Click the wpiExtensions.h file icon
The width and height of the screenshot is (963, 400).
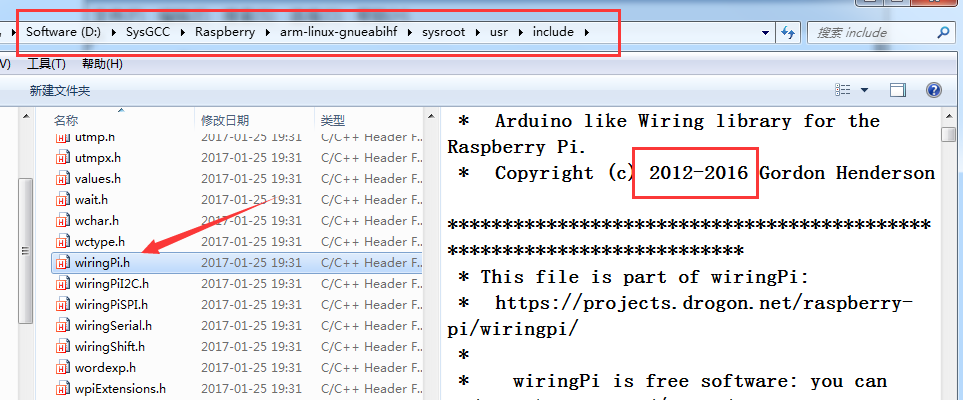click(62, 389)
